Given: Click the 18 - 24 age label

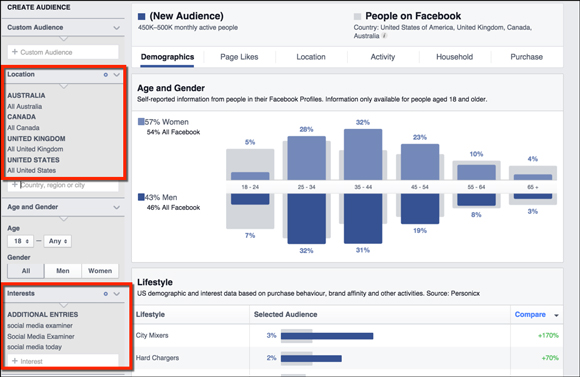Looking at the screenshot, I should 250,187.
